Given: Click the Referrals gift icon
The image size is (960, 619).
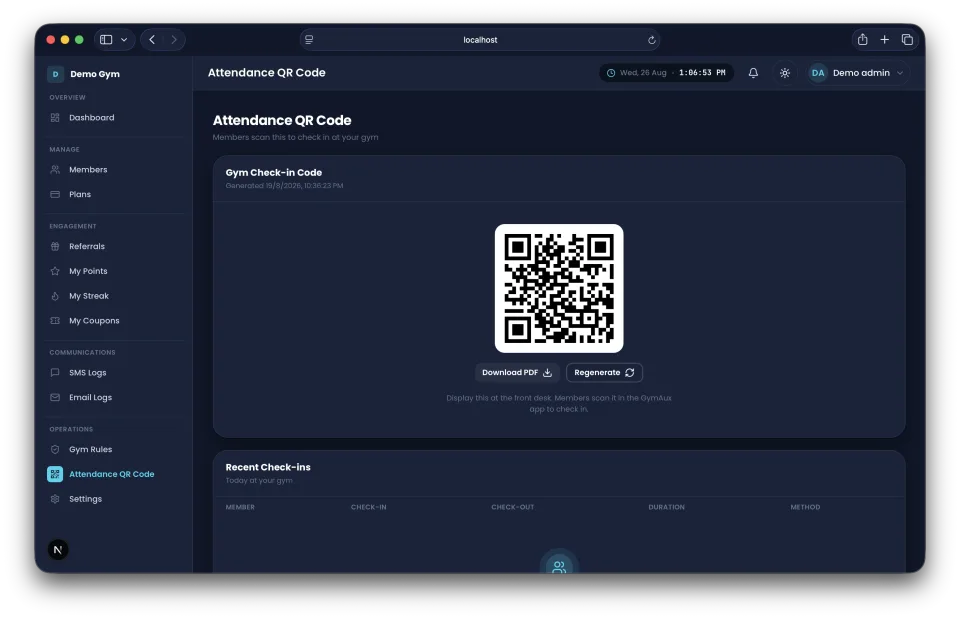Looking at the screenshot, I should [55, 246].
